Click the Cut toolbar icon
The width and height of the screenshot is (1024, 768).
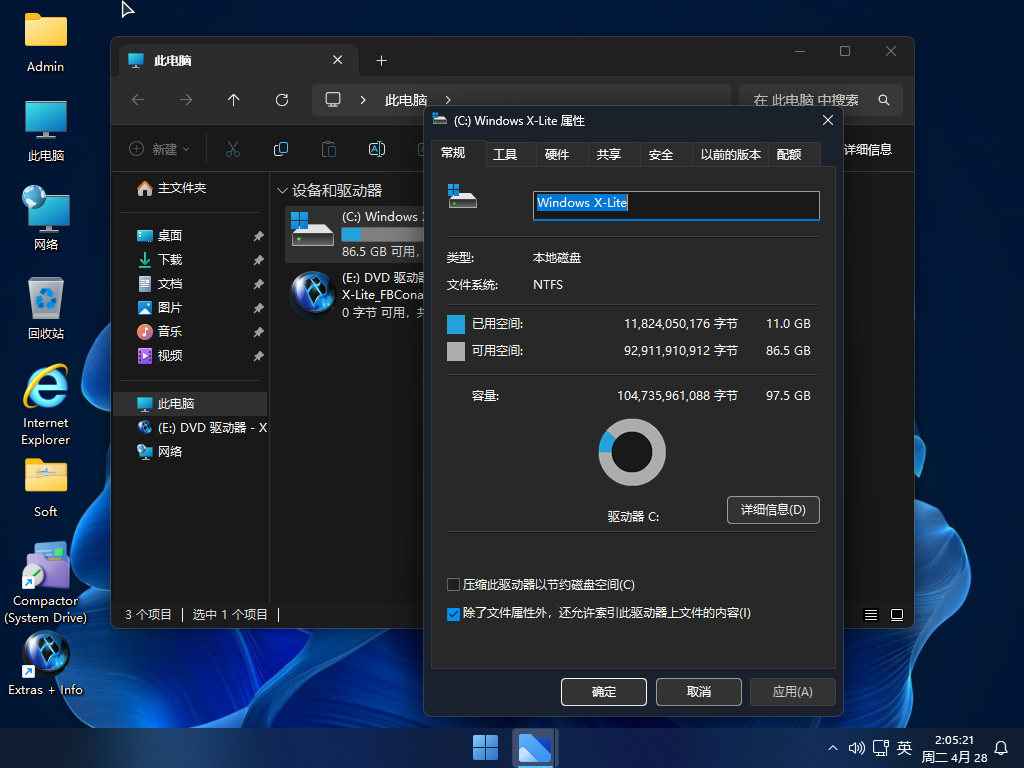[233, 150]
